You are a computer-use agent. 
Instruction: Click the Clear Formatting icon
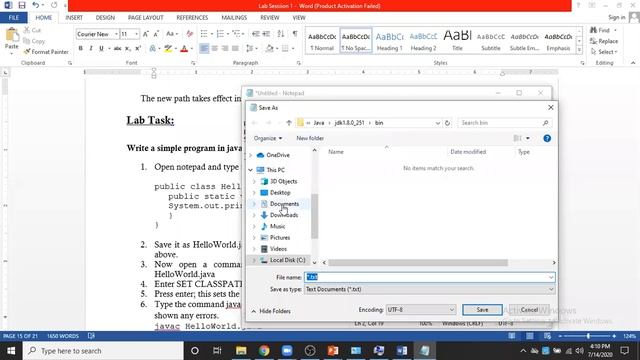(189, 33)
